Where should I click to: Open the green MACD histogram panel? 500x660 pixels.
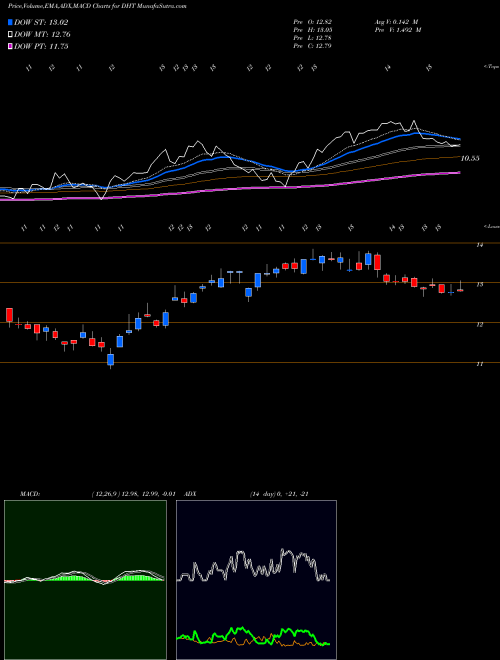(x=85, y=580)
